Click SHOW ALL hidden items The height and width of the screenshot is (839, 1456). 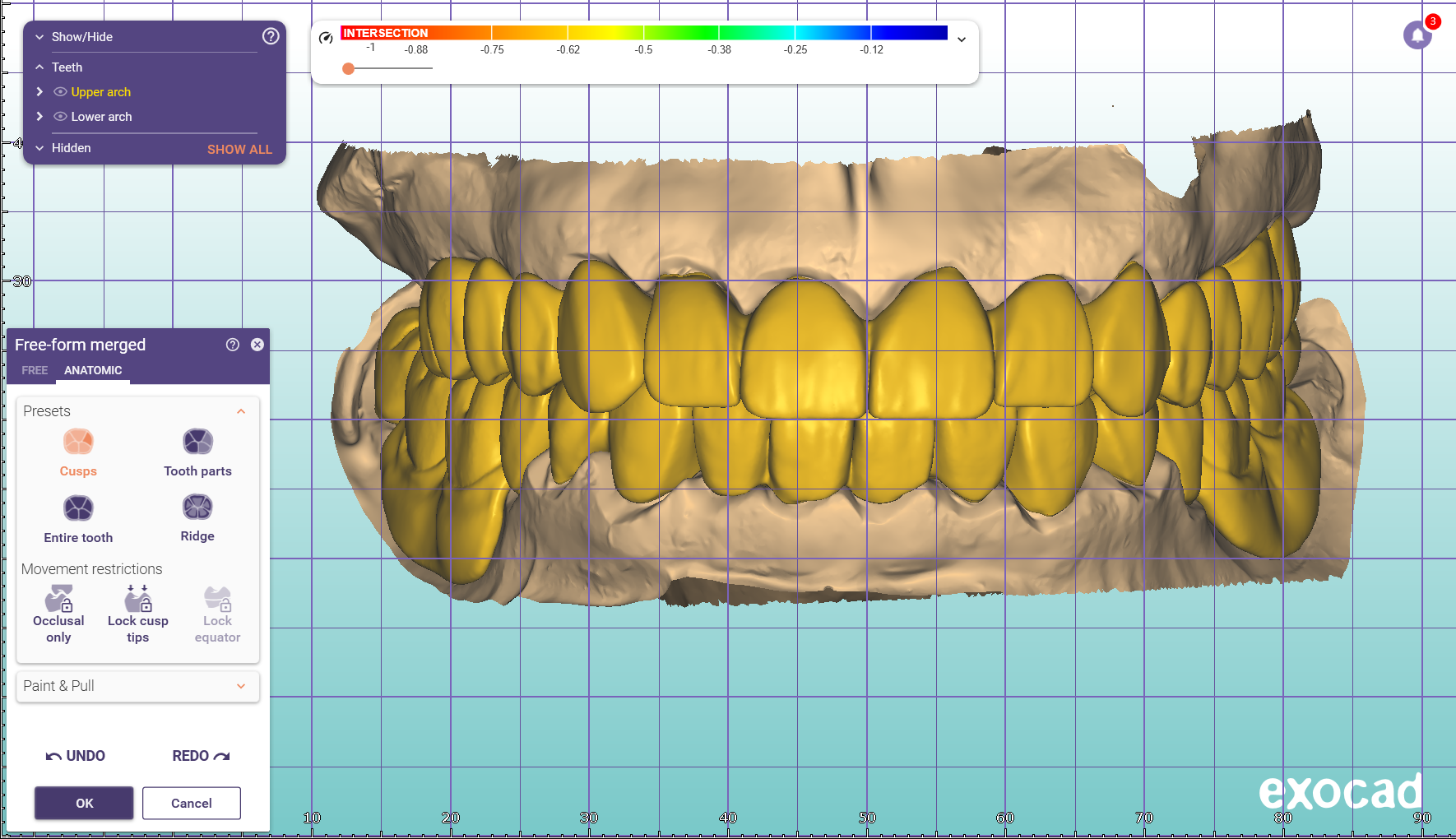pyautogui.click(x=239, y=149)
